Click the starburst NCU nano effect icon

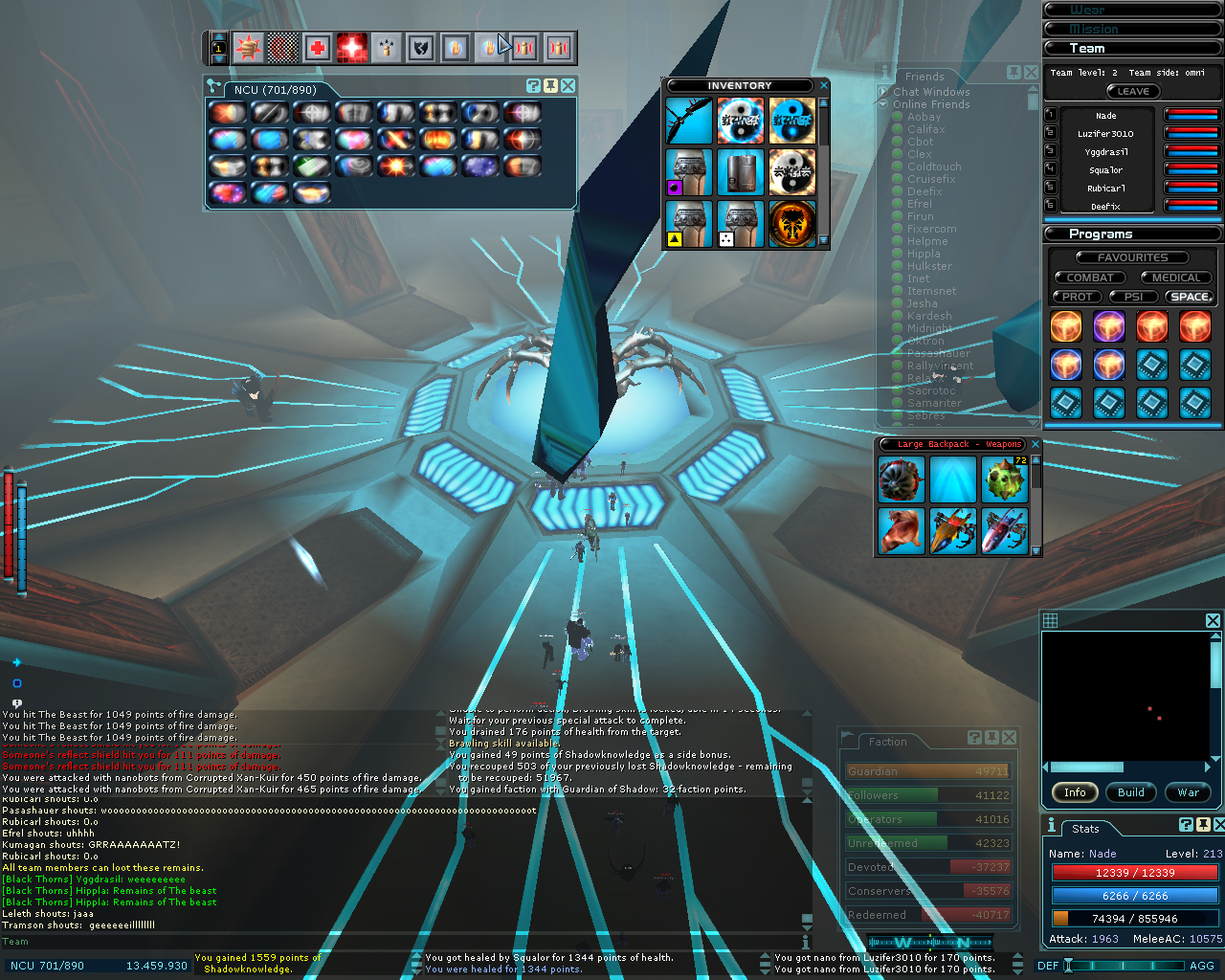(396, 167)
